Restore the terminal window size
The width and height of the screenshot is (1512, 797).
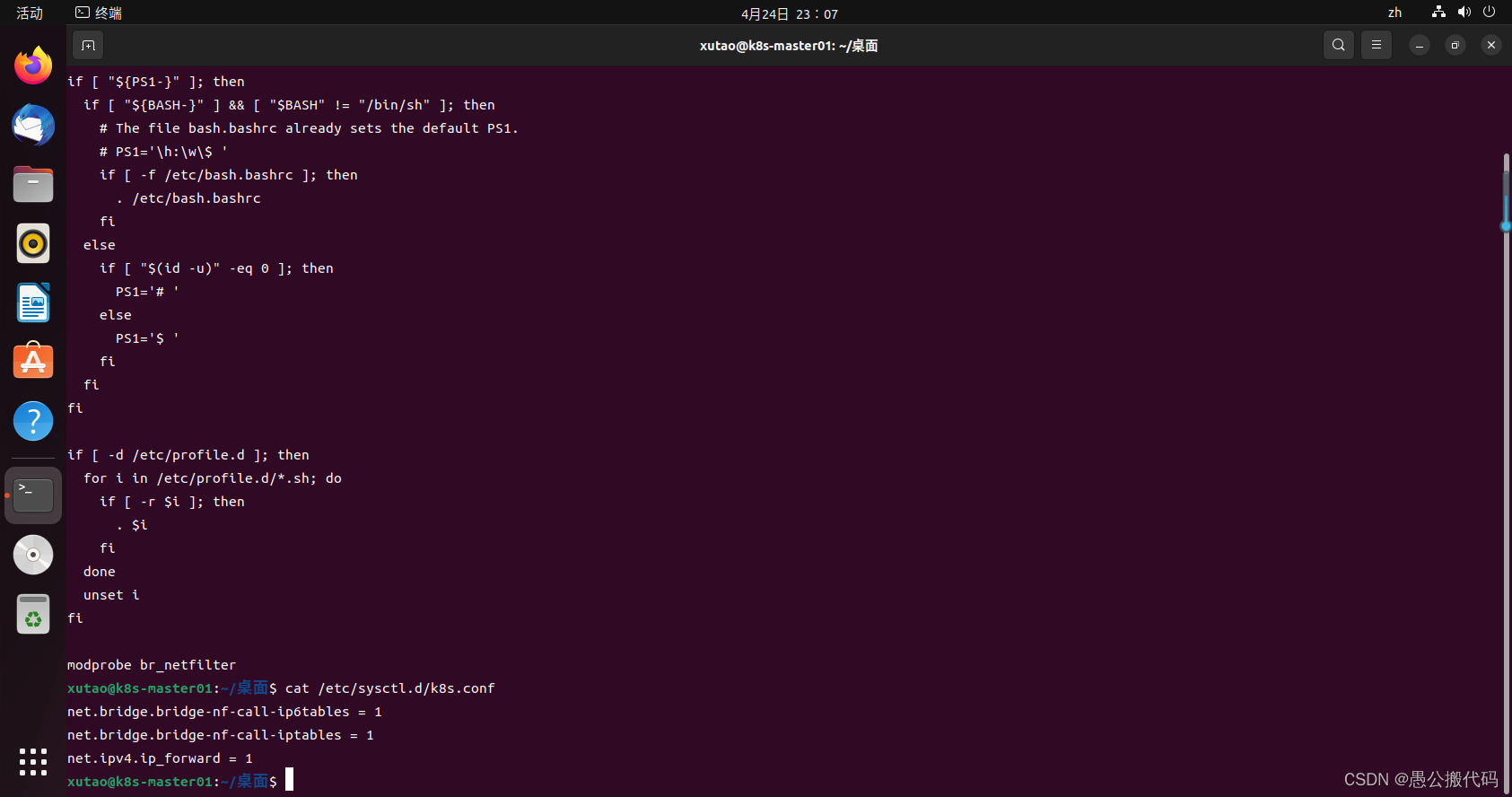pos(1455,45)
